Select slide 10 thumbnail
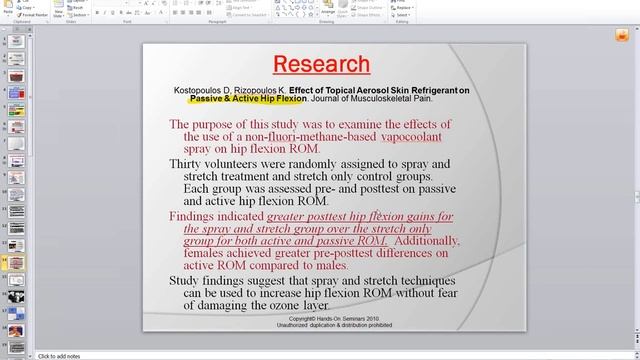This screenshot has height=360, width=640. [x=16, y=195]
